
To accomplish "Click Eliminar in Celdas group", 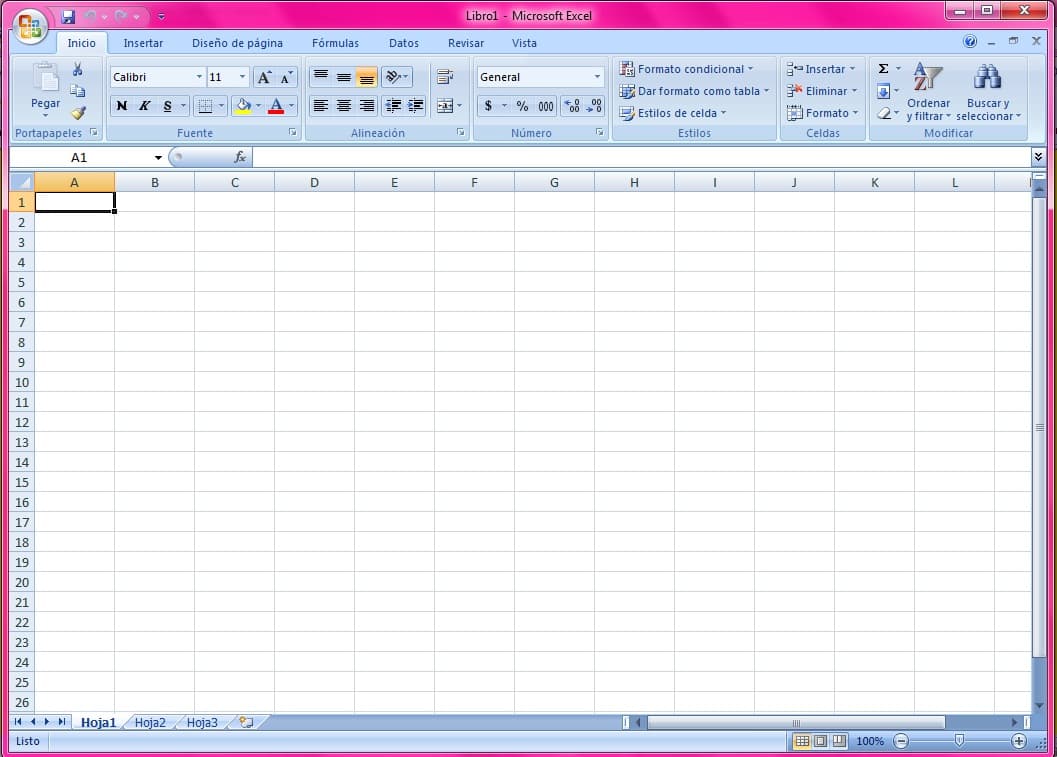I will click(822, 91).
